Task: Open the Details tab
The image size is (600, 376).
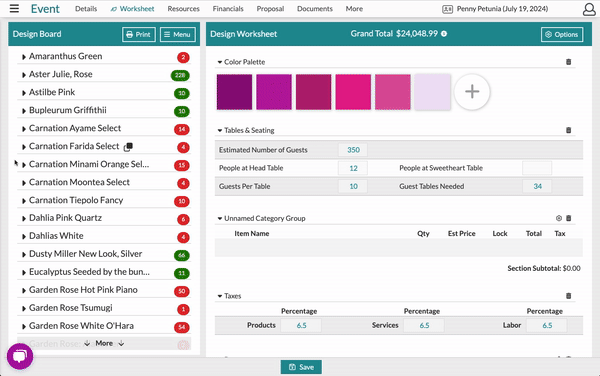Action: [86, 8]
